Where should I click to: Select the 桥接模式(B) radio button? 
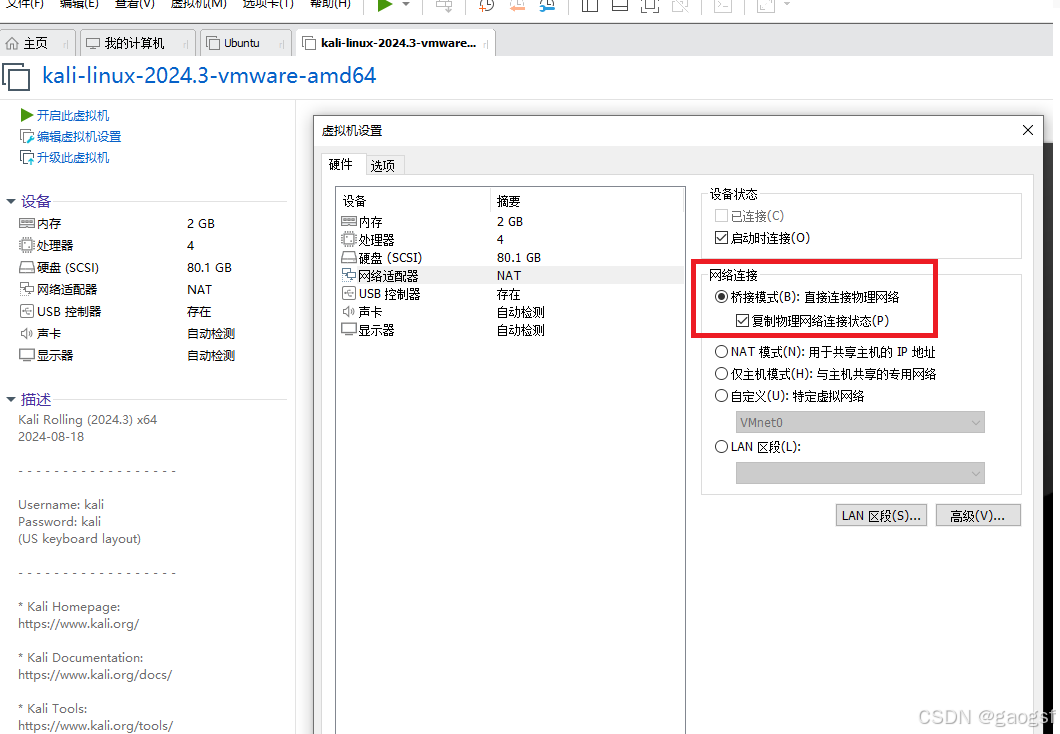(x=721, y=297)
